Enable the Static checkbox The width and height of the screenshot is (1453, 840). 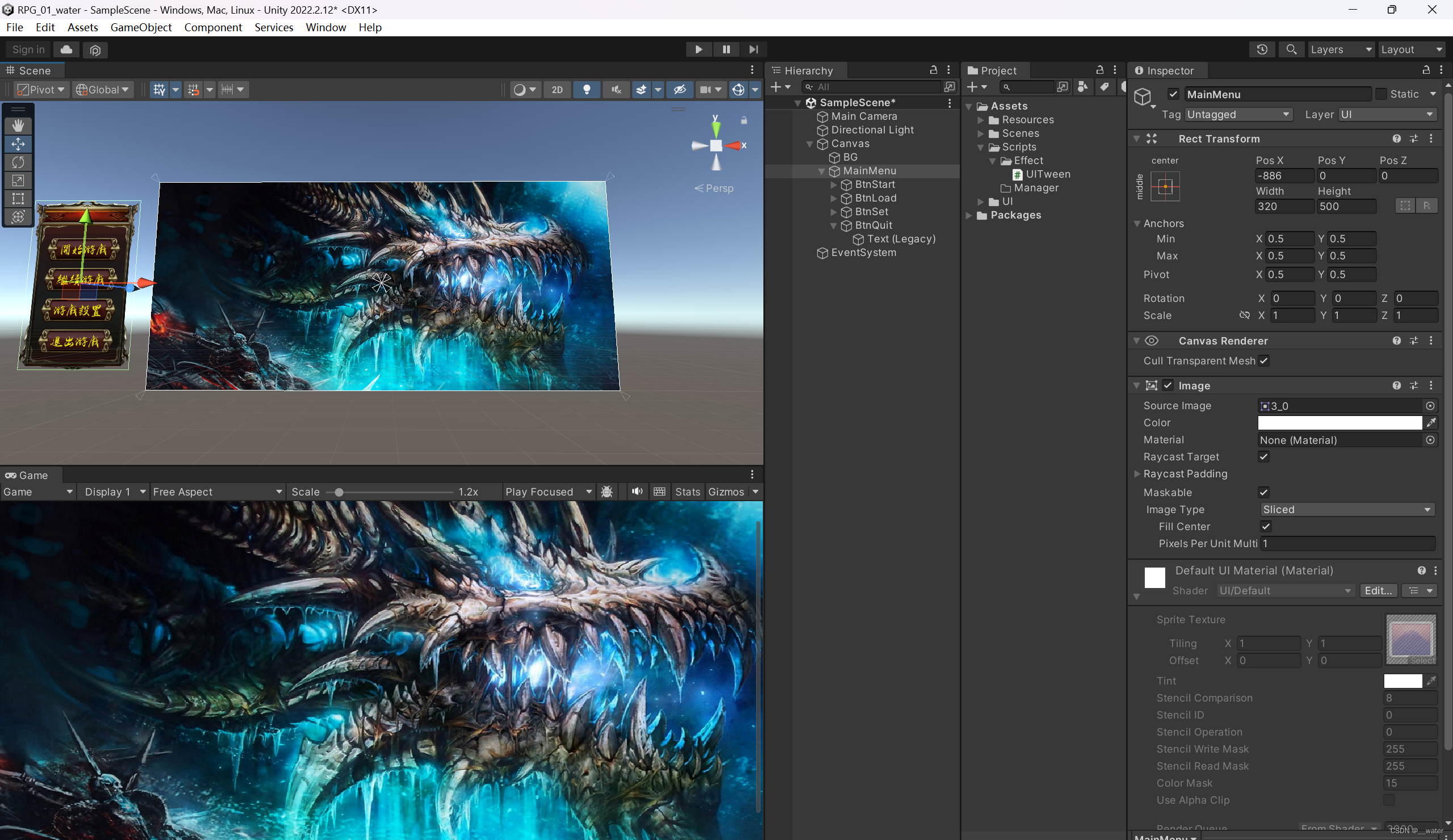click(1380, 94)
